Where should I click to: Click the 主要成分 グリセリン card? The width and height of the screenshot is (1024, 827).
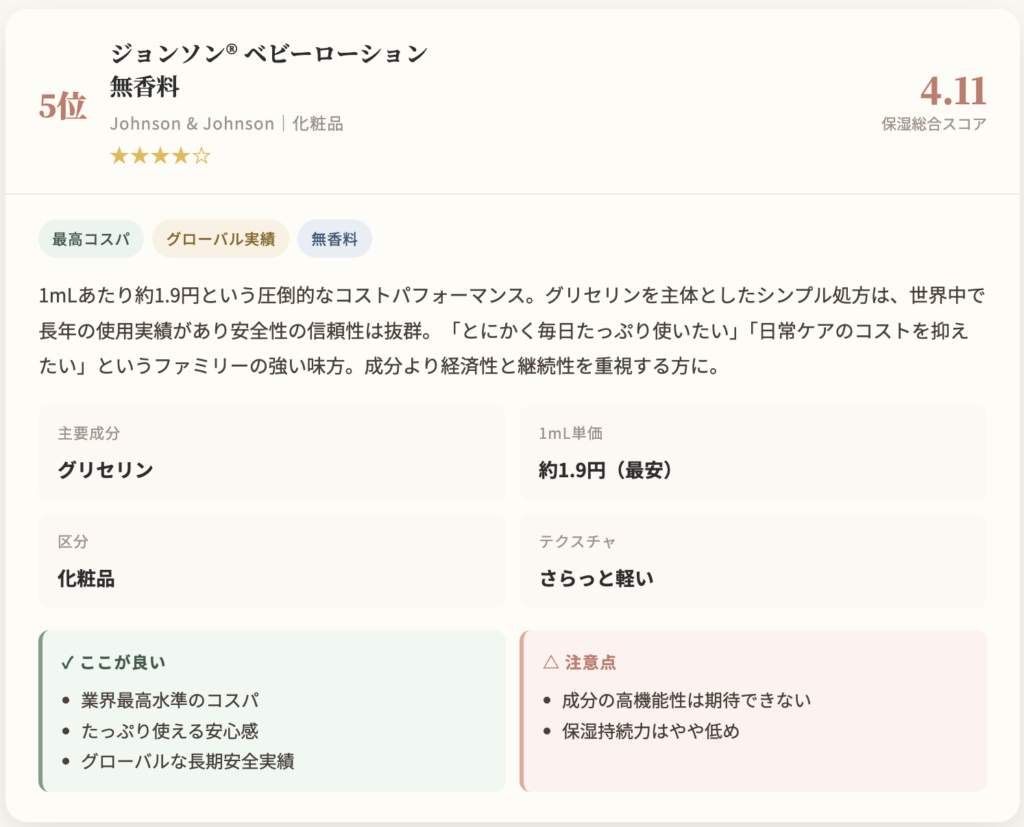tap(271, 452)
